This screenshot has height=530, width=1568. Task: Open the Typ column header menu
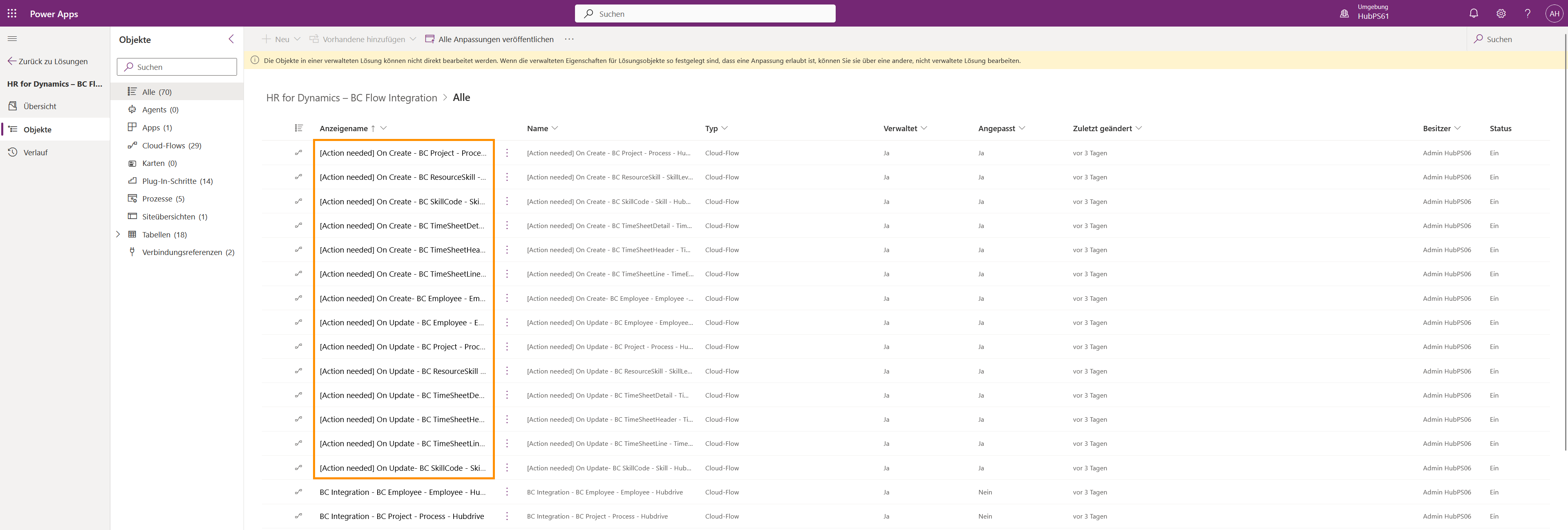pos(716,128)
